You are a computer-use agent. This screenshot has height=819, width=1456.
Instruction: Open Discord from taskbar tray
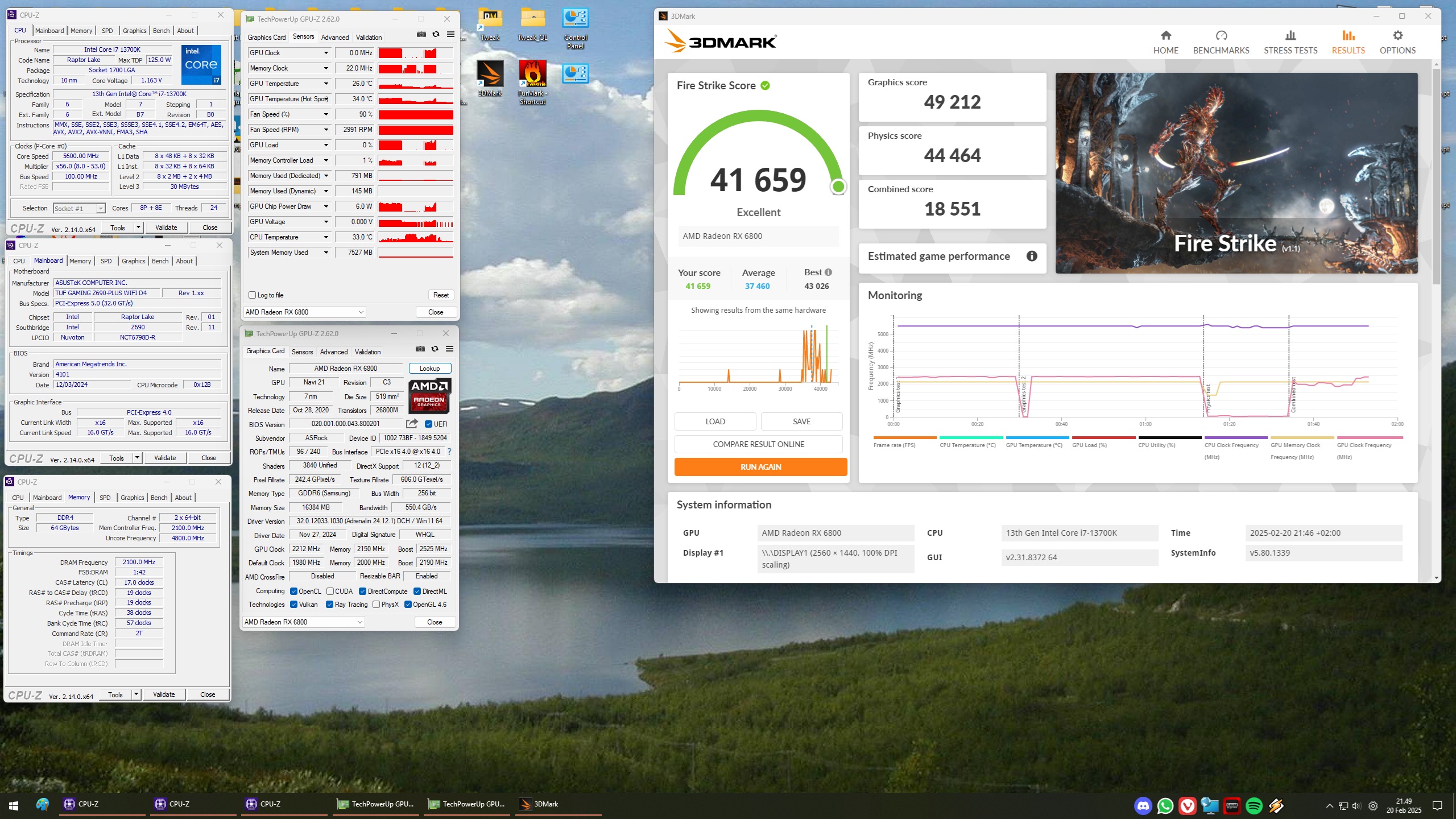point(1143,805)
